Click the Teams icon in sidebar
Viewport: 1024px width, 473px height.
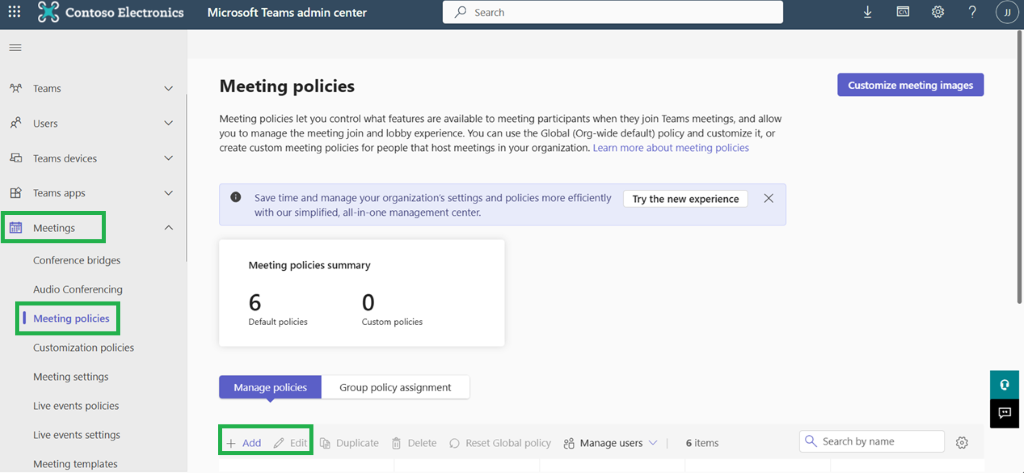(16, 88)
